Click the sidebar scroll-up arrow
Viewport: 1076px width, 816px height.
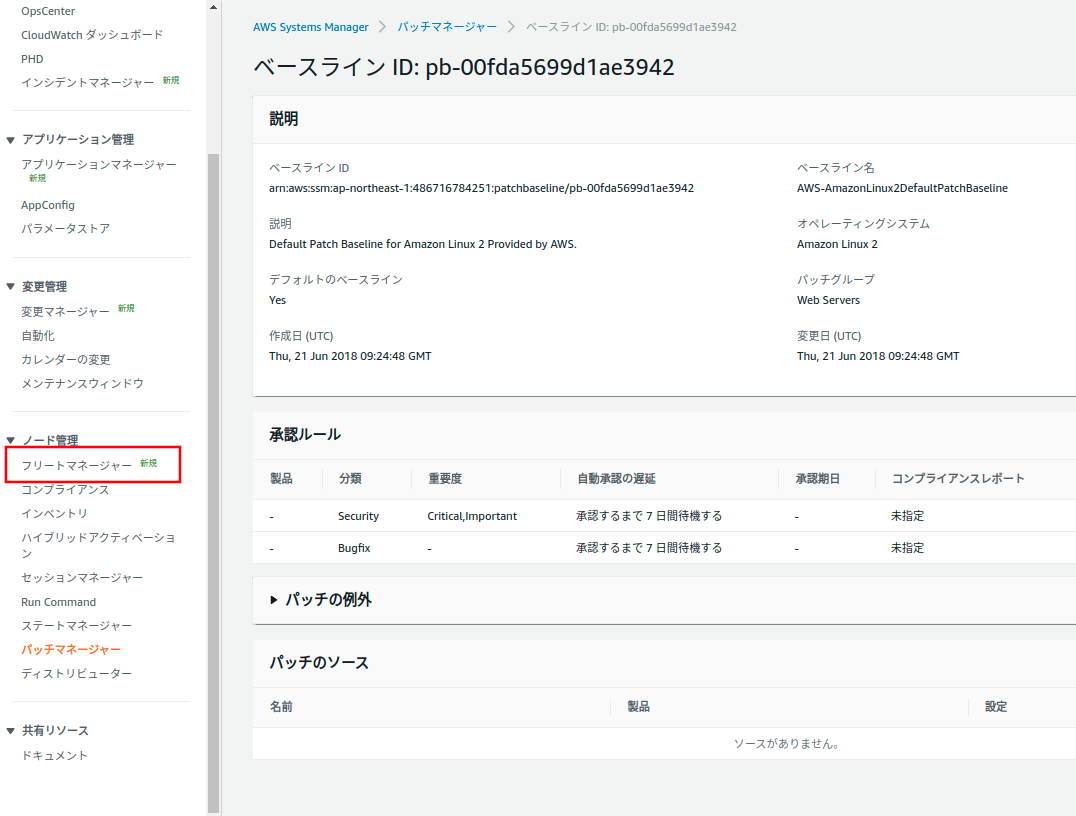(x=213, y=8)
